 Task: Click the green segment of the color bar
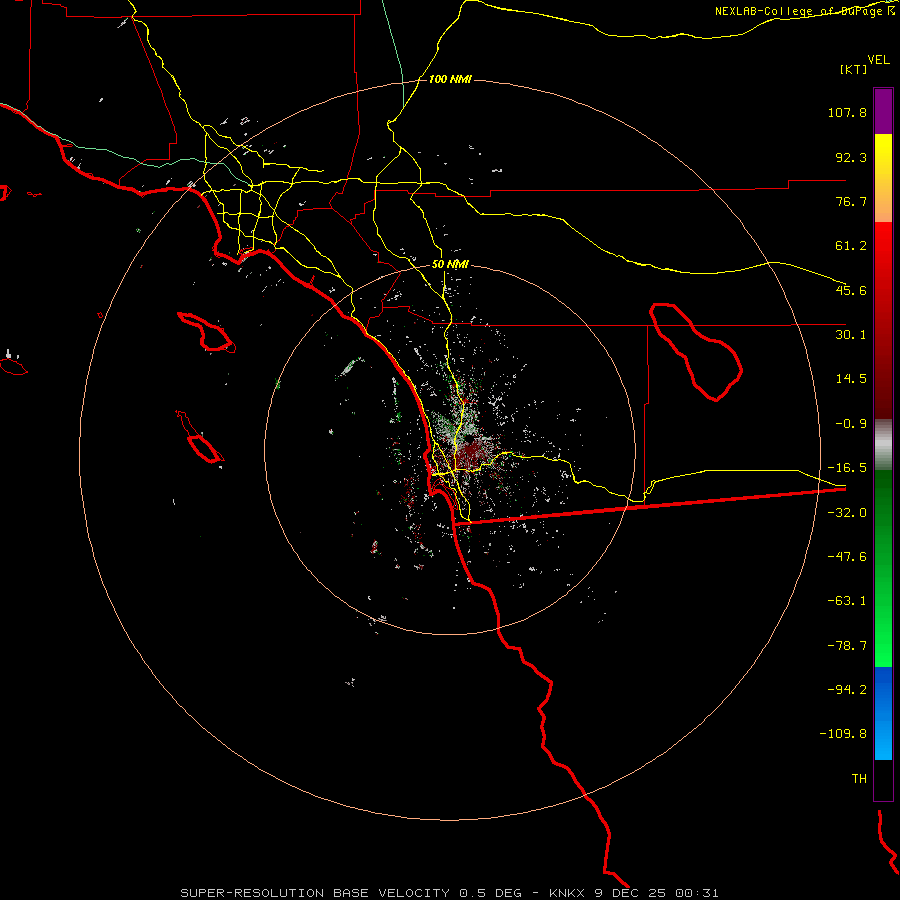click(x=883, y=568)
